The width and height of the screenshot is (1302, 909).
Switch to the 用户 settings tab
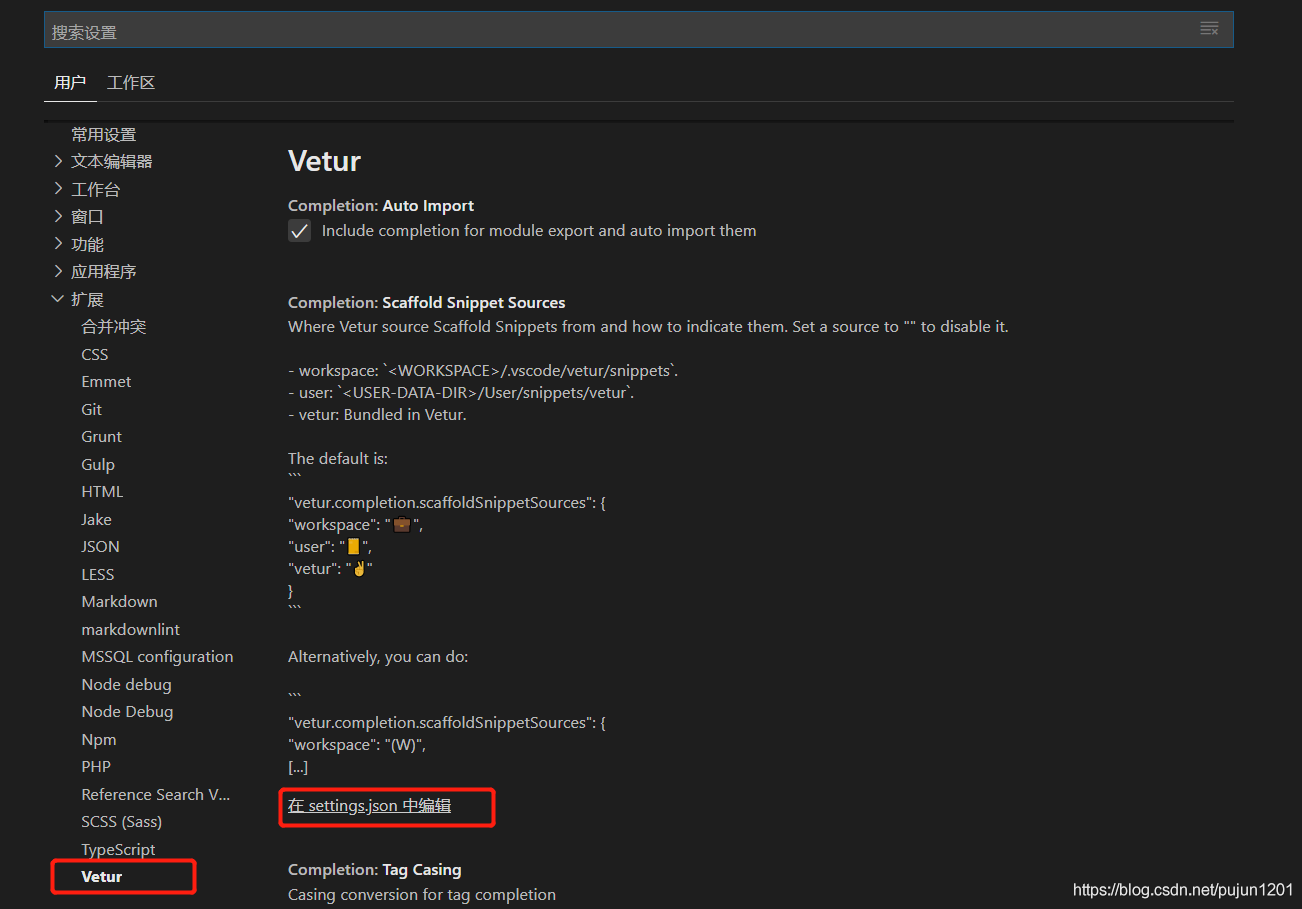tap(70, 83)
